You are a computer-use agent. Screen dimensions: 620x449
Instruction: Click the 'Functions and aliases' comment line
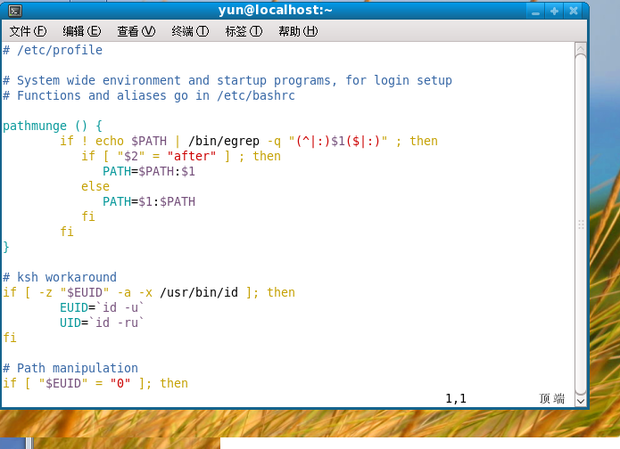tap(149, 96)
